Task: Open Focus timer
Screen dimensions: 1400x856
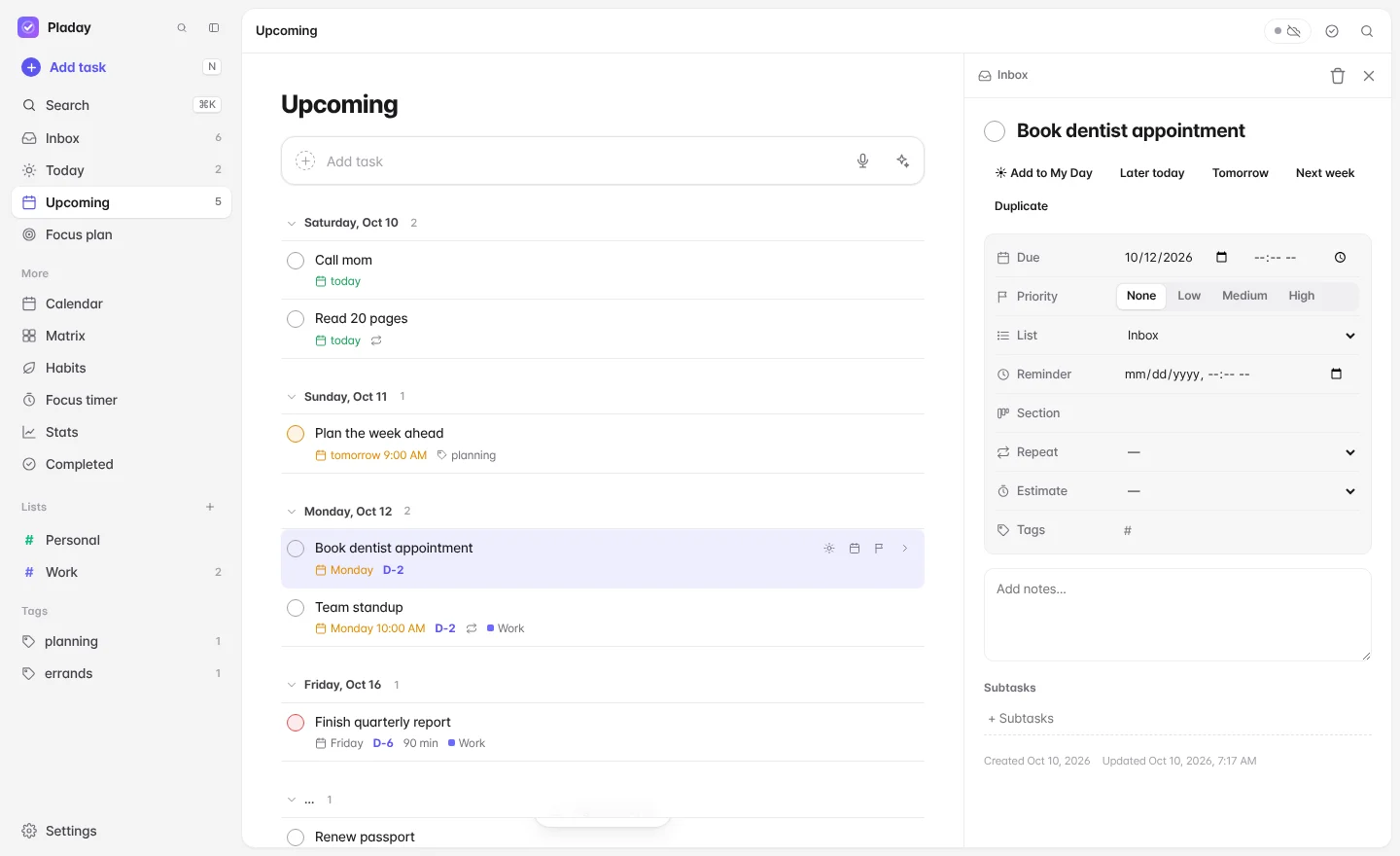Action: click(122, 400)
